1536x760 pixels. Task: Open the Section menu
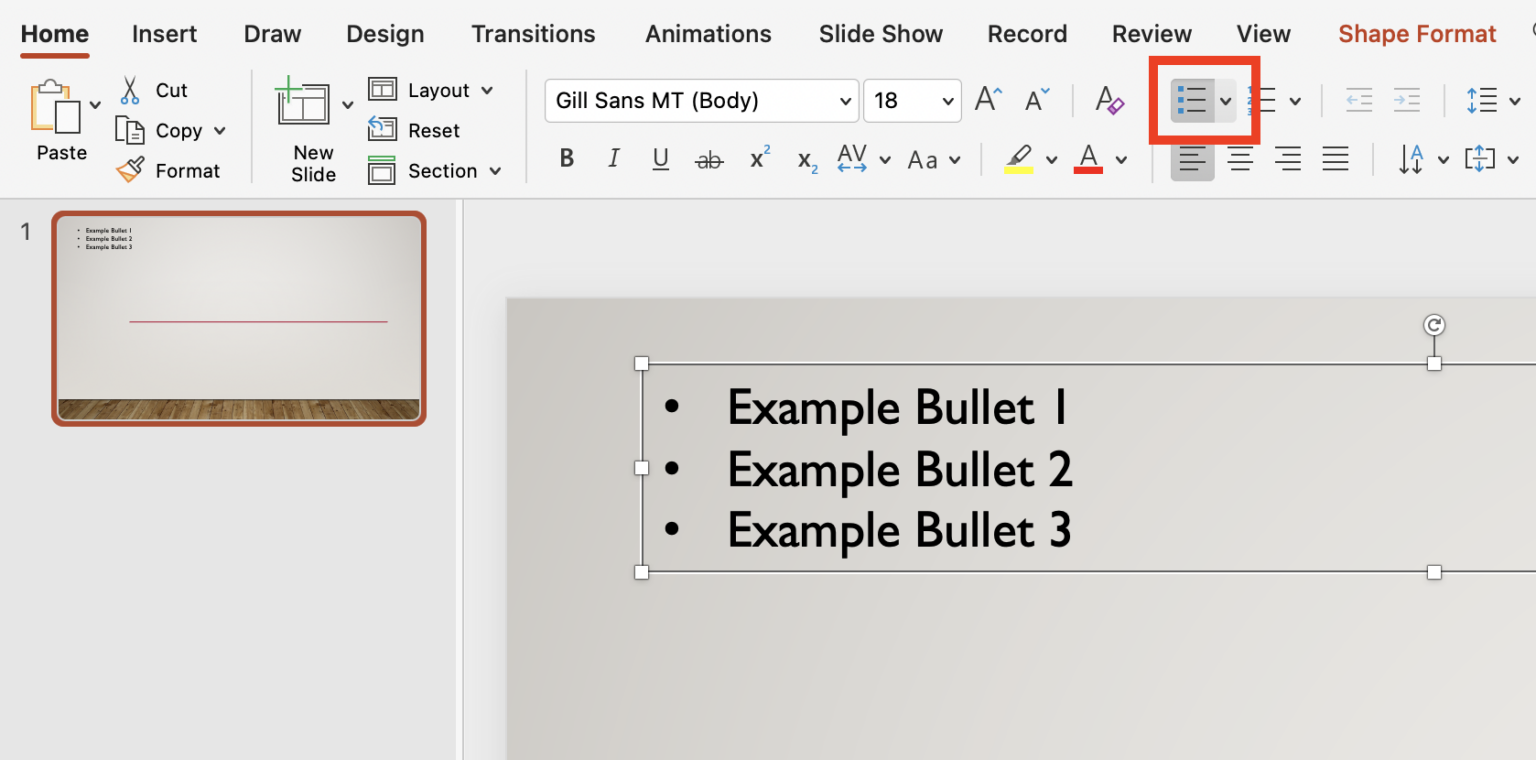[x=435, y=171]
